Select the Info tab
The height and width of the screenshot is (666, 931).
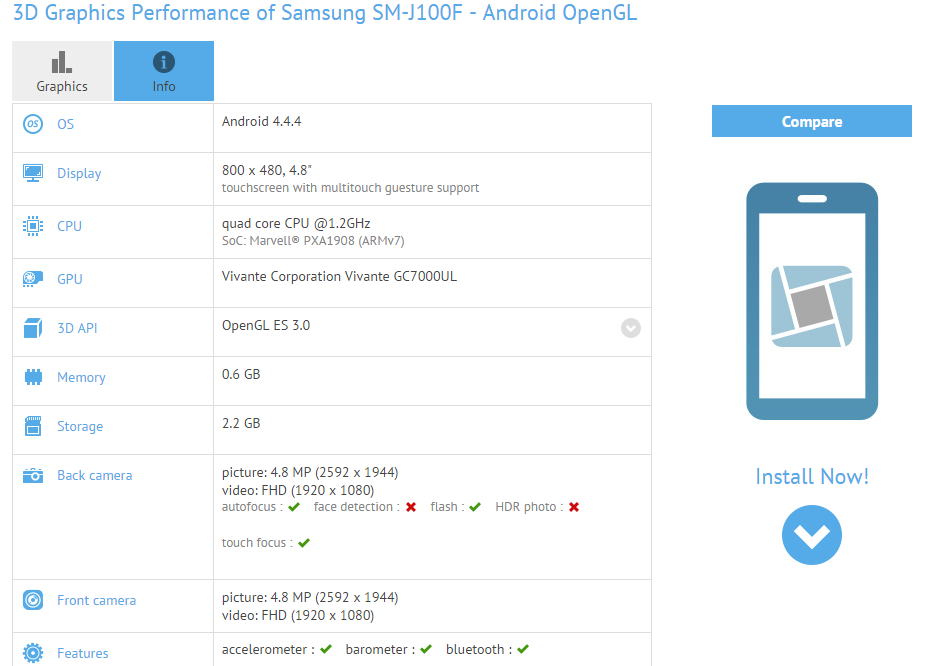(x=164, y=71)
